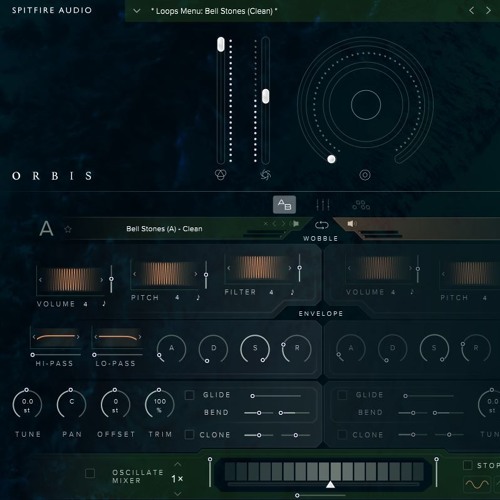
Task: Select the sine wave shape icon
Action: coord(477,484)
